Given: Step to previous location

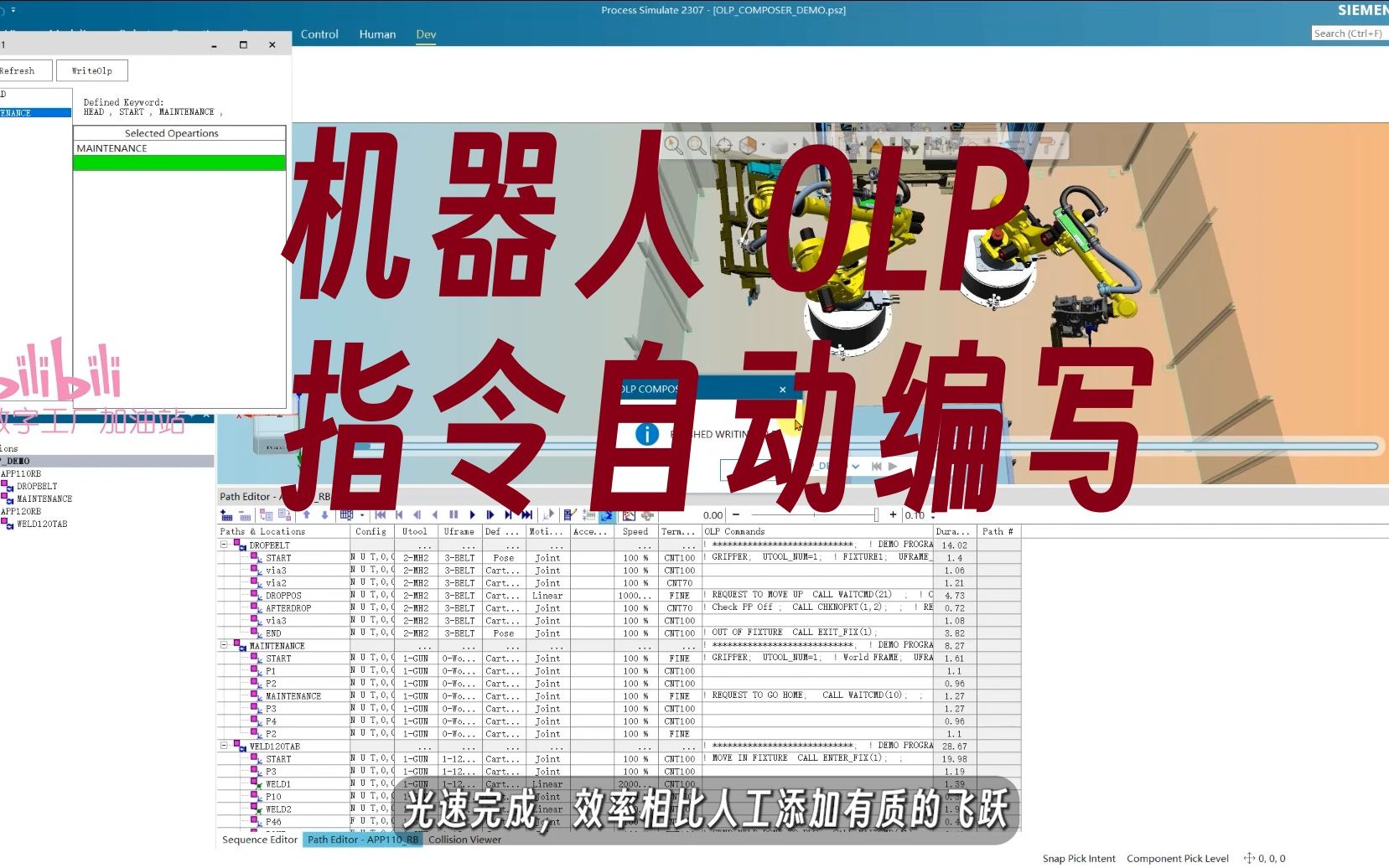Looking at the screenshot, I should click(399, 515).
